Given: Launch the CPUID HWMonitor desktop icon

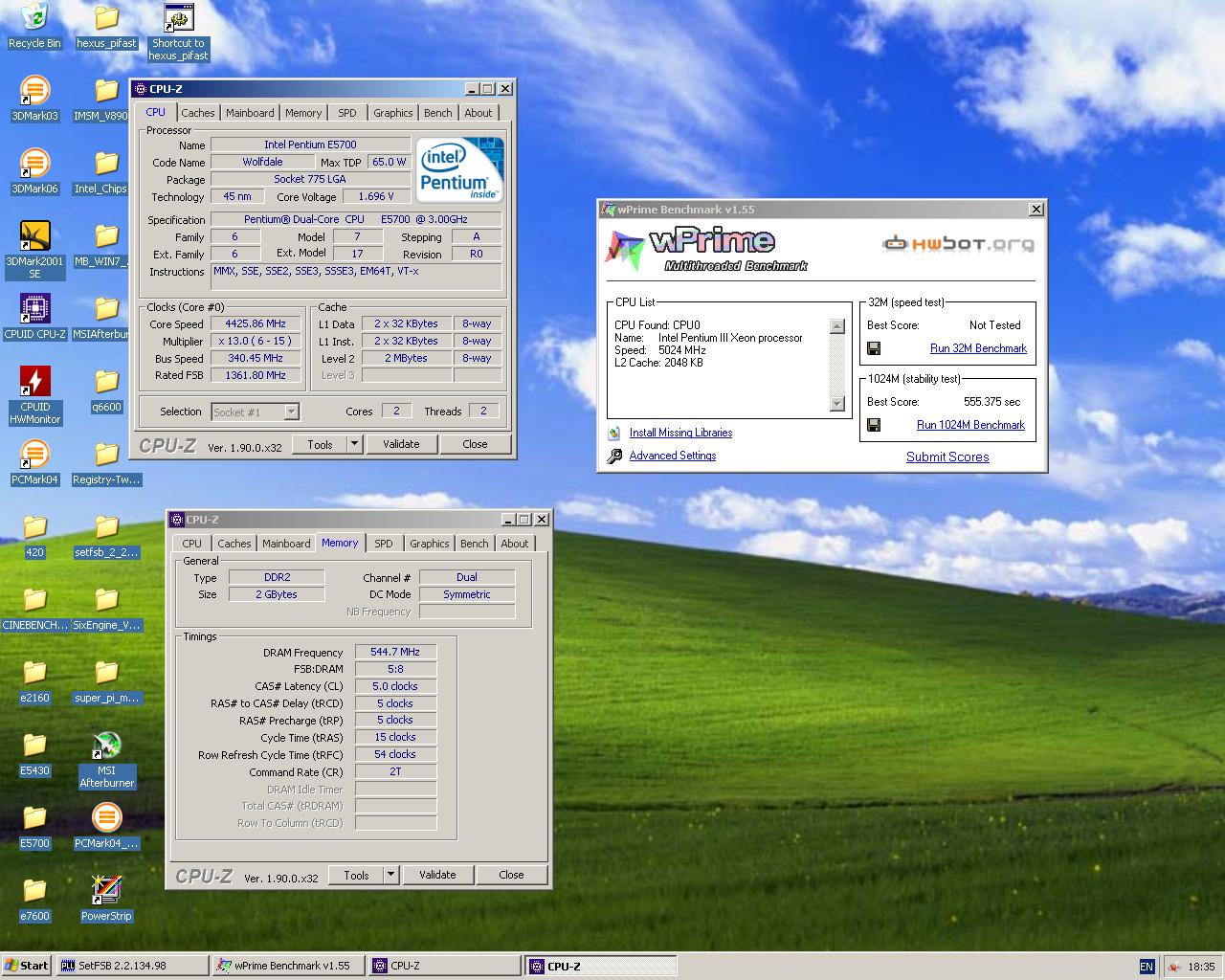Looking at the screenshot, I should tap(34, 395).
